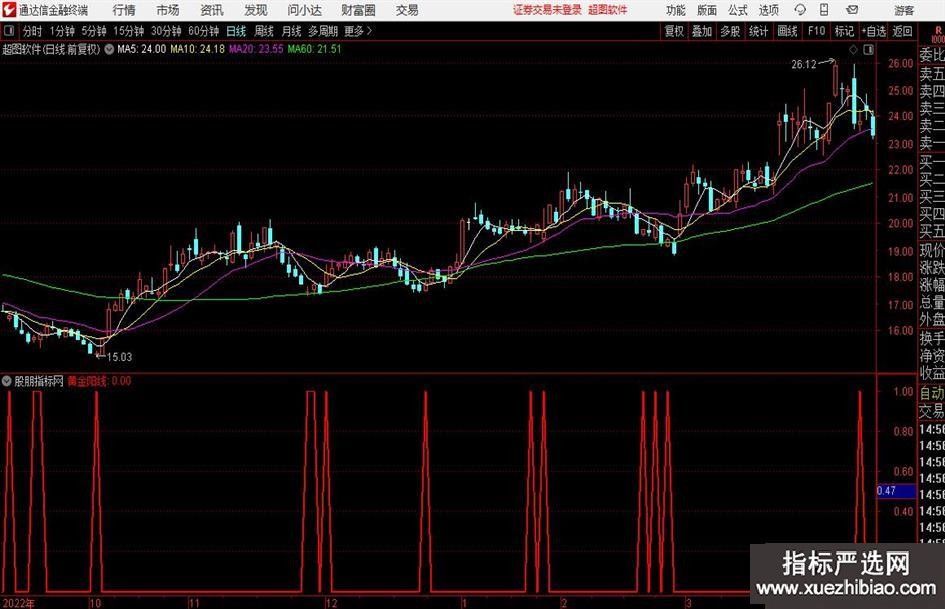
Task: Switch to 周线 weekly period
Action: (x=264, y=31)
